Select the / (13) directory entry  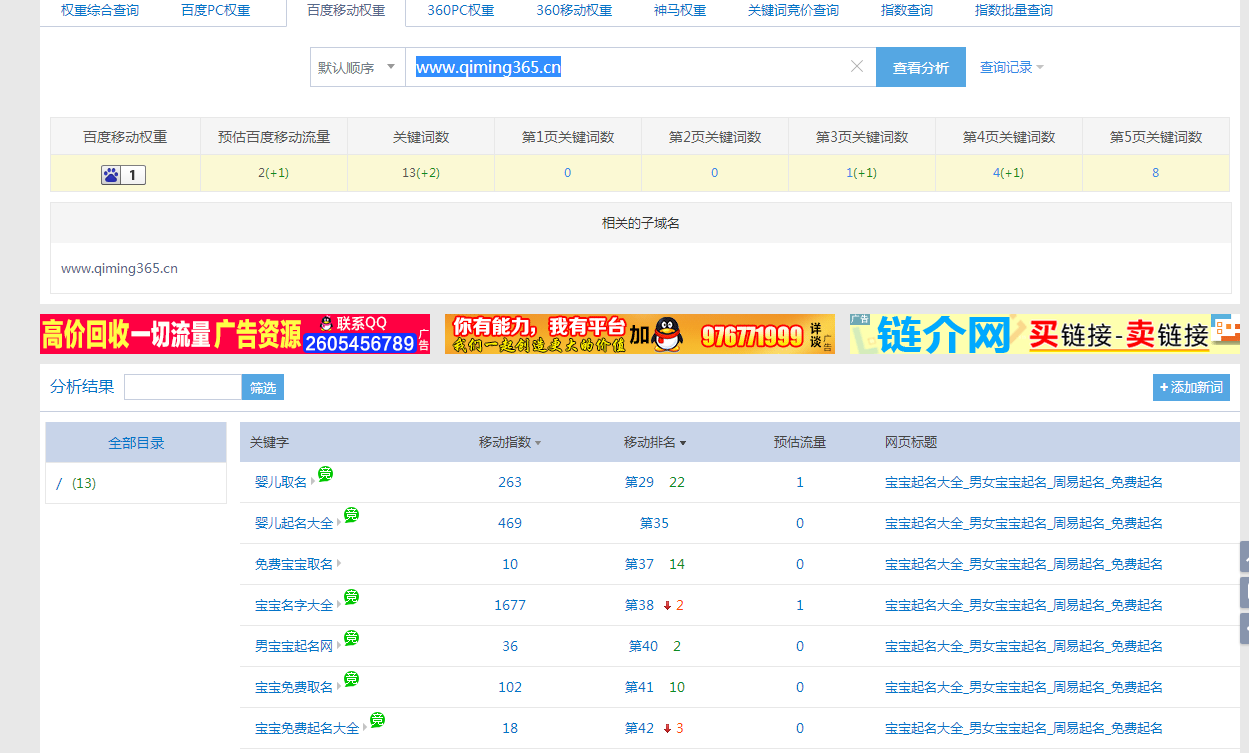click(x=76, y=483)
